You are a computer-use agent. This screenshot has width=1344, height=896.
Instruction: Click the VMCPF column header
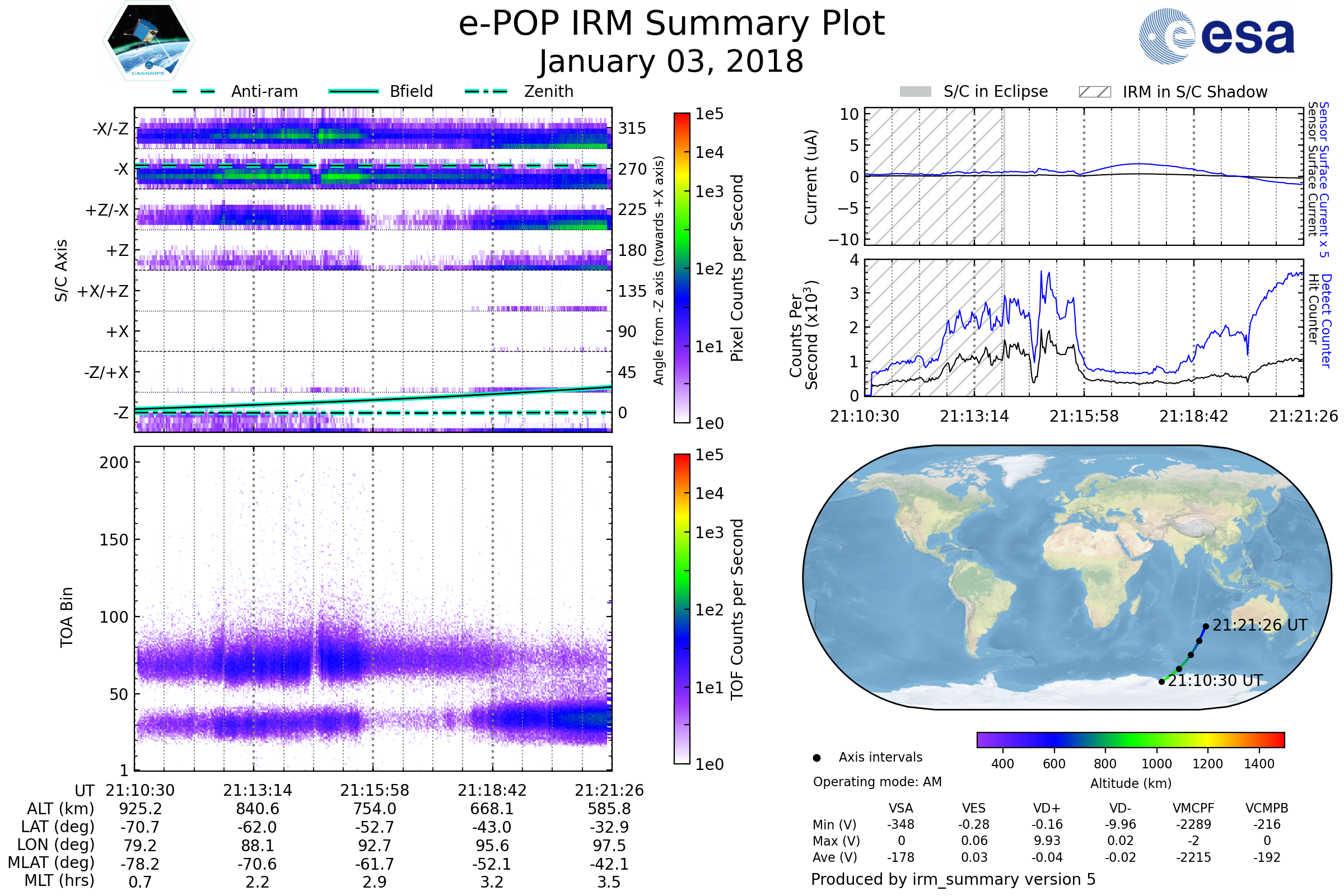[x=1193, y=808]
